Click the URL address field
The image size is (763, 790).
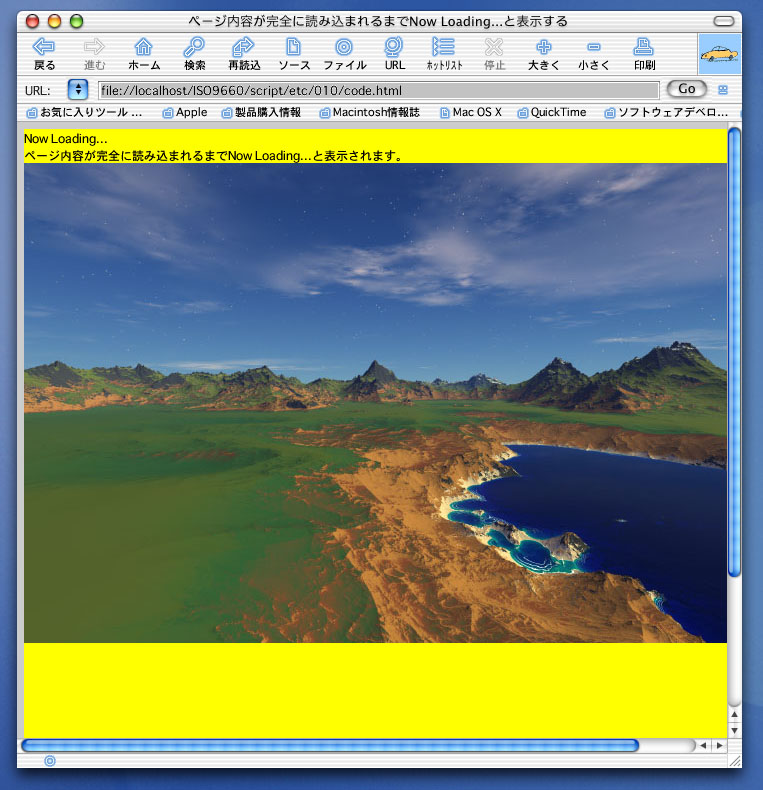(378, 91)
